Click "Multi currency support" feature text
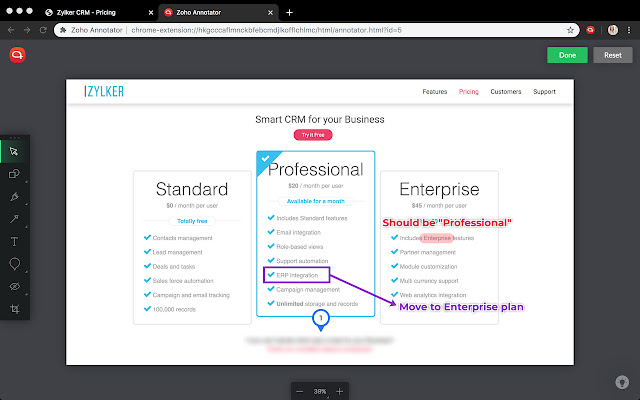The width and height of the screenshot is (640, 400). point(429,281)
